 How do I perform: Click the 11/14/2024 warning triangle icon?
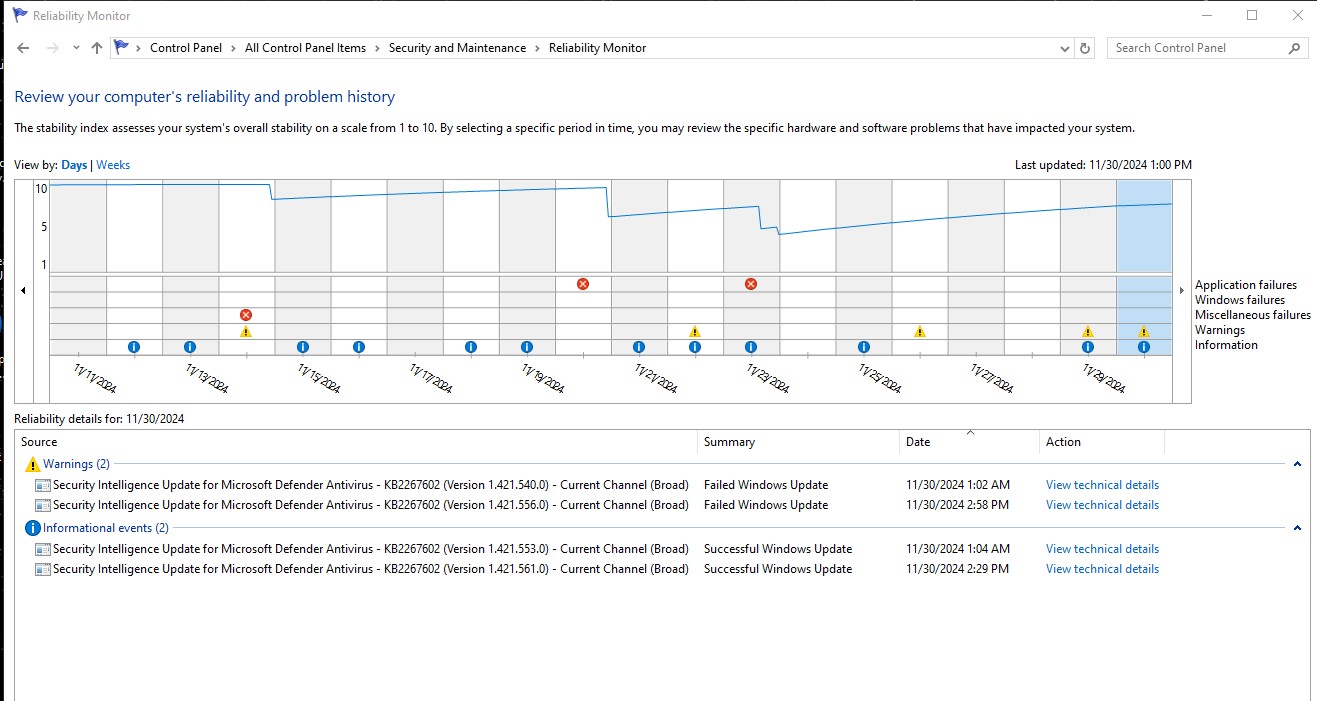[246, 331]
